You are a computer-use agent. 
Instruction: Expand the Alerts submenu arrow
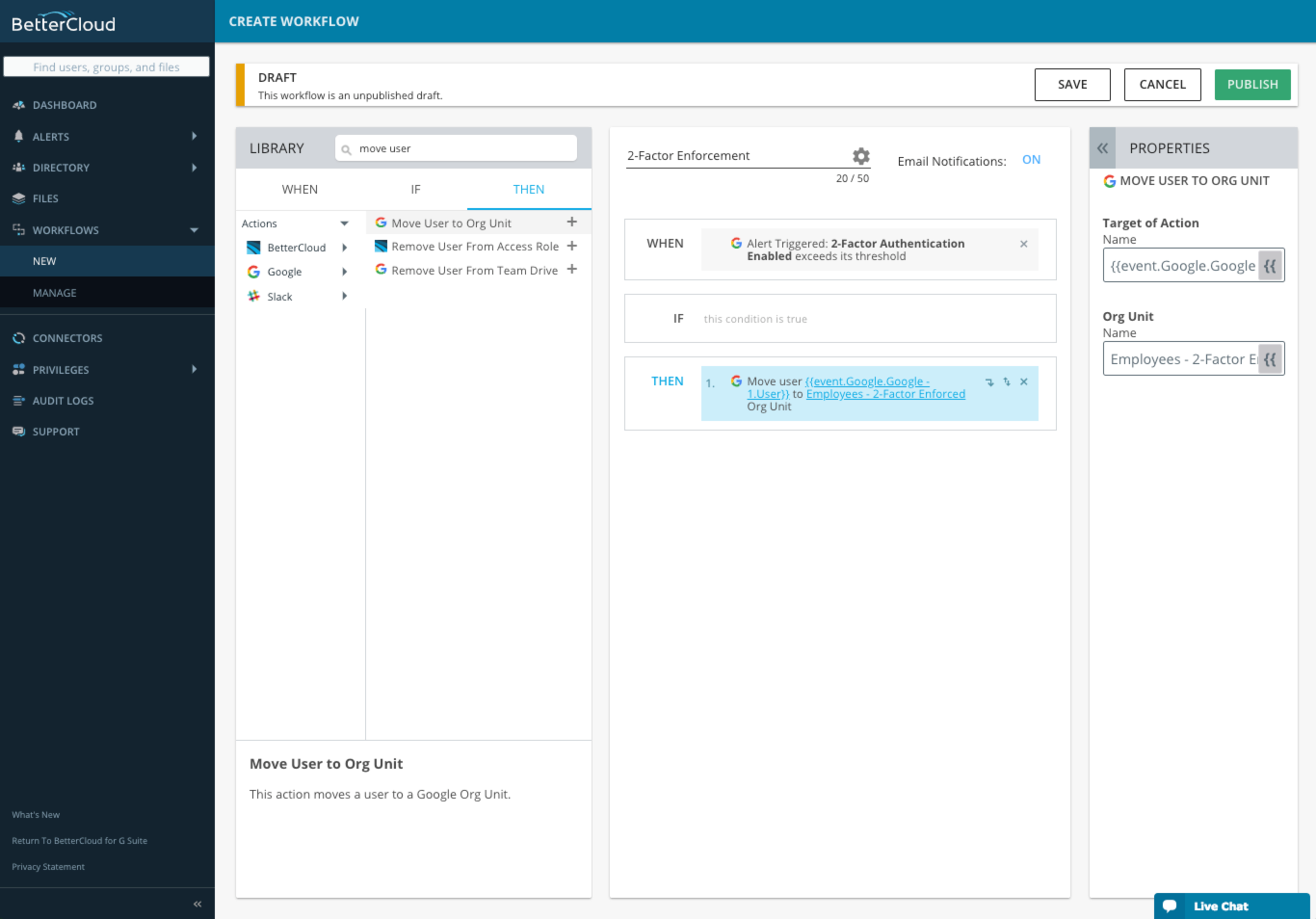[195, 136]
